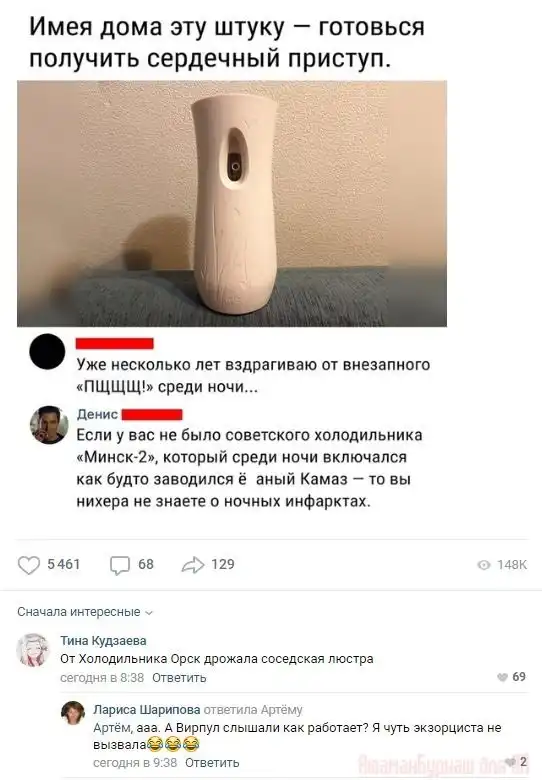Screen dimensions: 542x780
Task: Open Денис's profile photo
Action: 48,425
